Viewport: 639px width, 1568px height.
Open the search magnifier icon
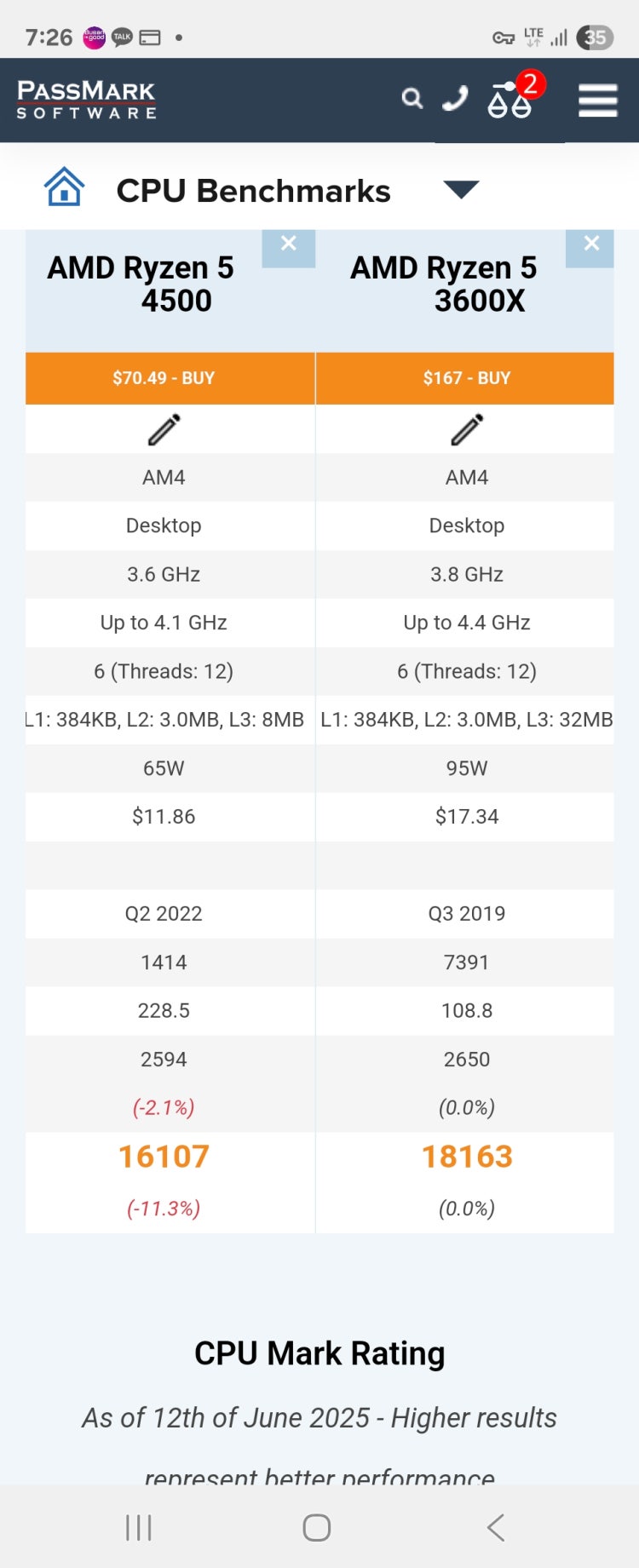[412, 99]
